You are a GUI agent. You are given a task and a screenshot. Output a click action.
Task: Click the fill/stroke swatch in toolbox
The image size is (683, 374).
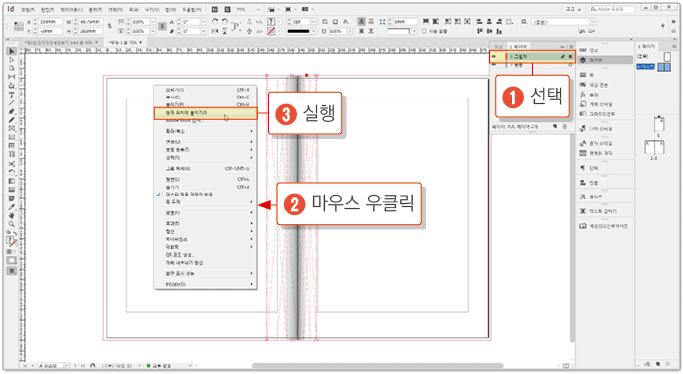[11, 242]
